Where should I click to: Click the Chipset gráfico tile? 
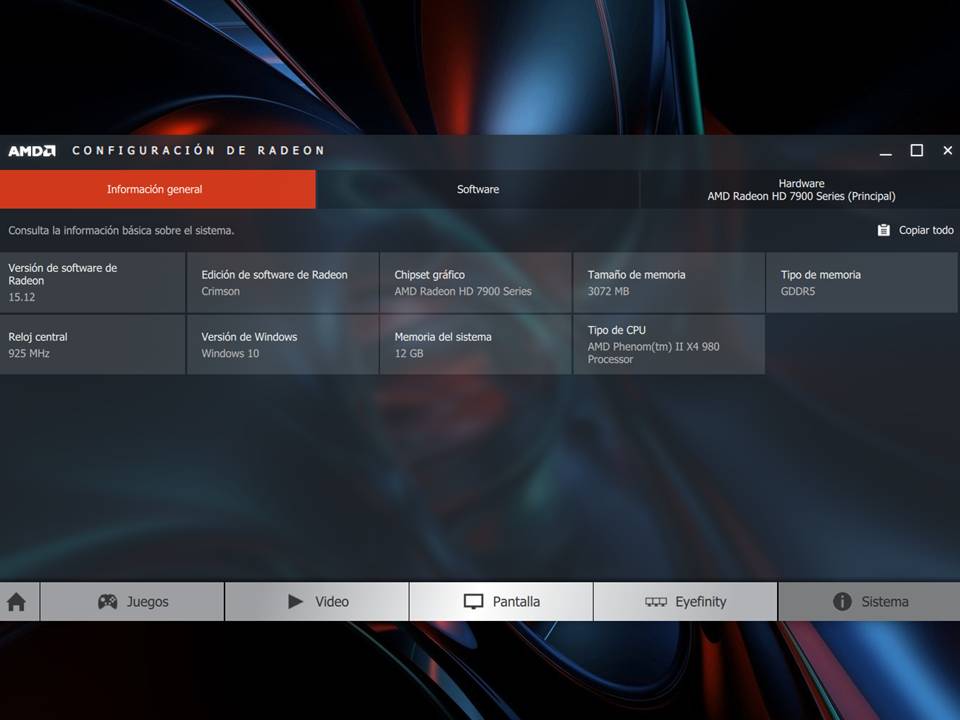(475, 282)
